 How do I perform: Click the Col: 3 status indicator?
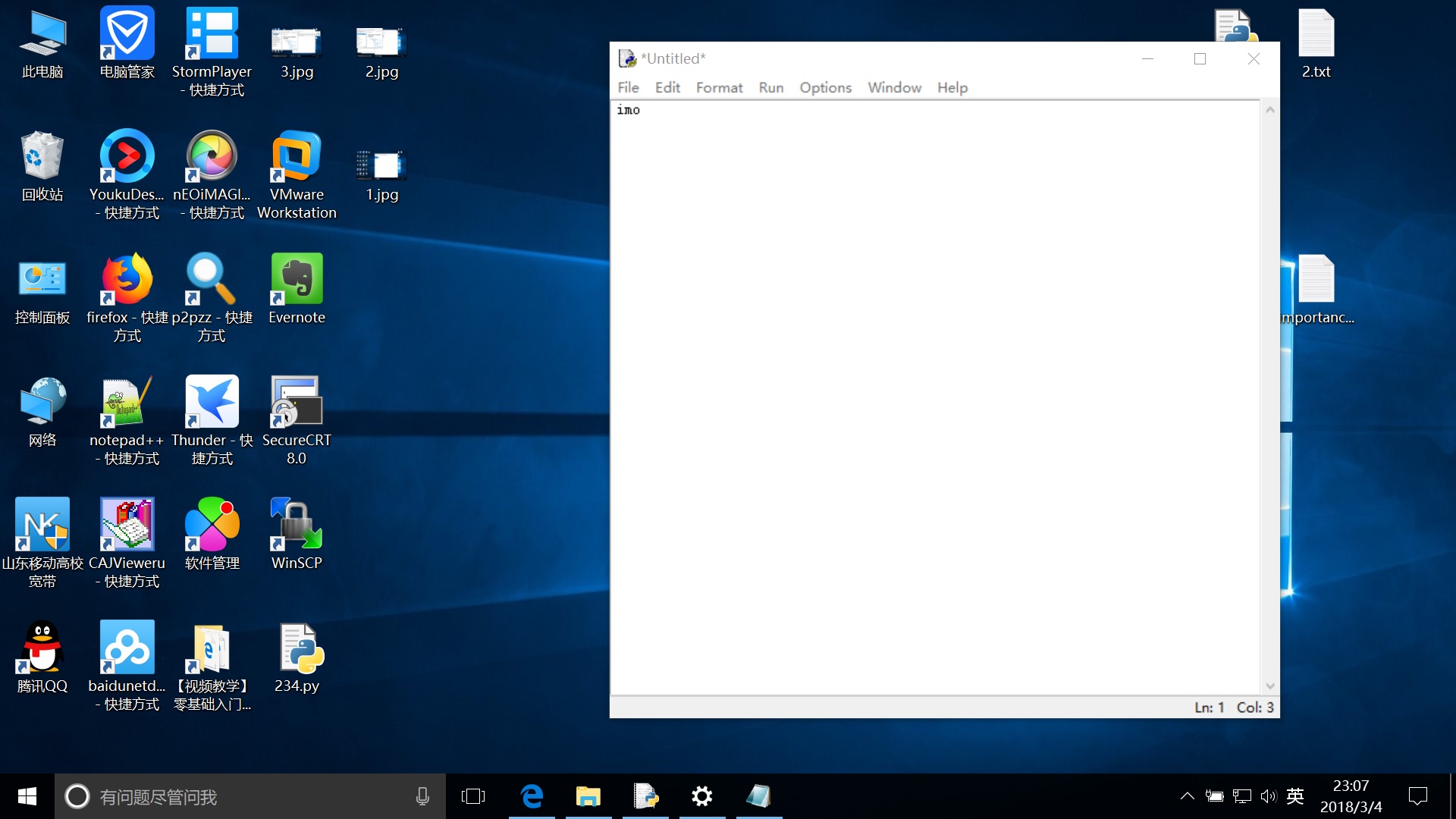1255,708
